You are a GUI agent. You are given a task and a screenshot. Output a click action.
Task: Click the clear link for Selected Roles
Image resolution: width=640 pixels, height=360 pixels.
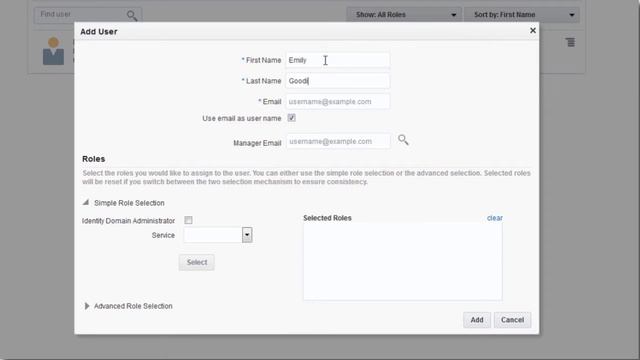pyautogui.click(x=495, y=218)
